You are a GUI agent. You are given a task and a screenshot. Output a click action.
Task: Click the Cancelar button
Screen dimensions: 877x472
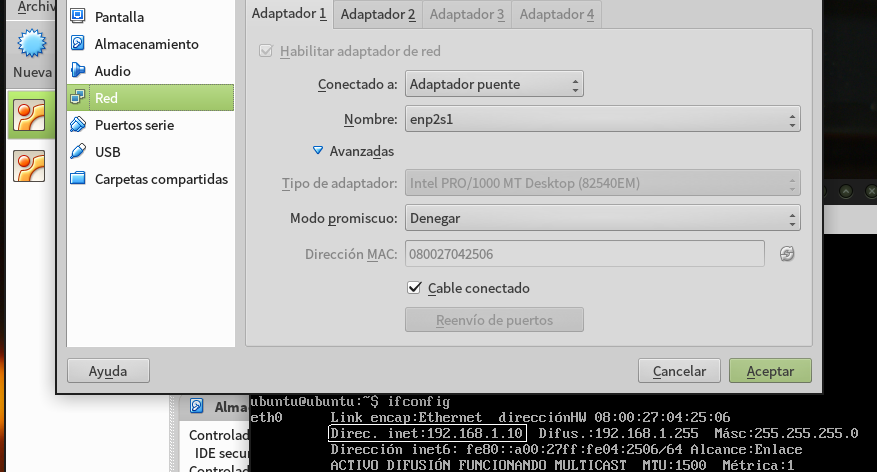(679, 371)
